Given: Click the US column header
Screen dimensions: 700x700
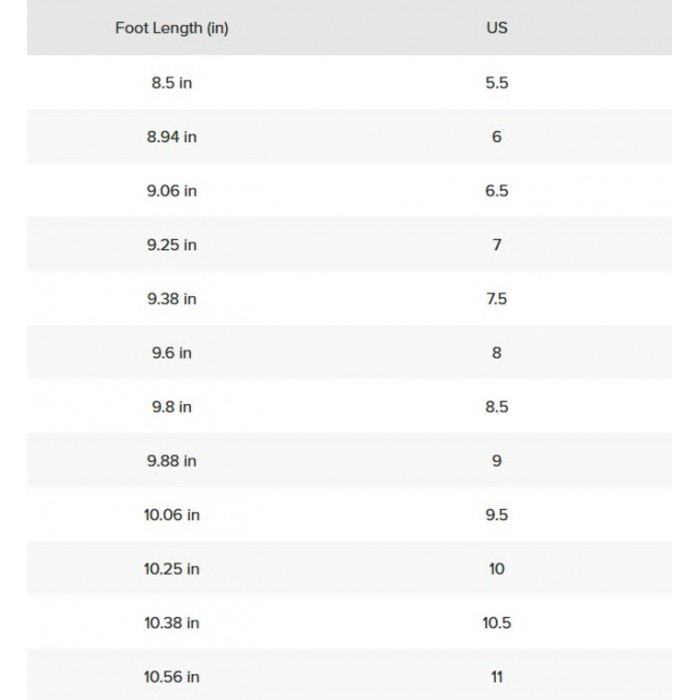Looking at the screenshot, I should click(496, 28).
